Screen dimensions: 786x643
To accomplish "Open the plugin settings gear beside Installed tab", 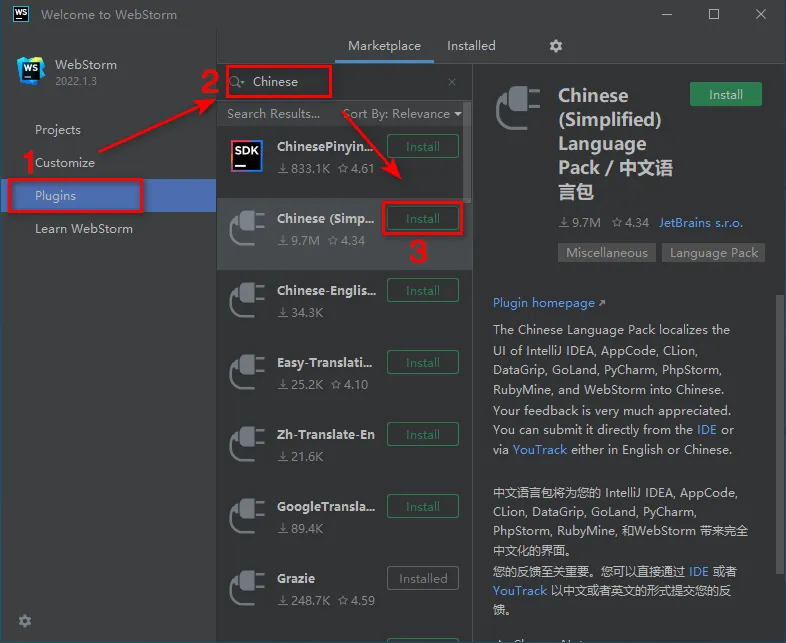I will 555,46.
